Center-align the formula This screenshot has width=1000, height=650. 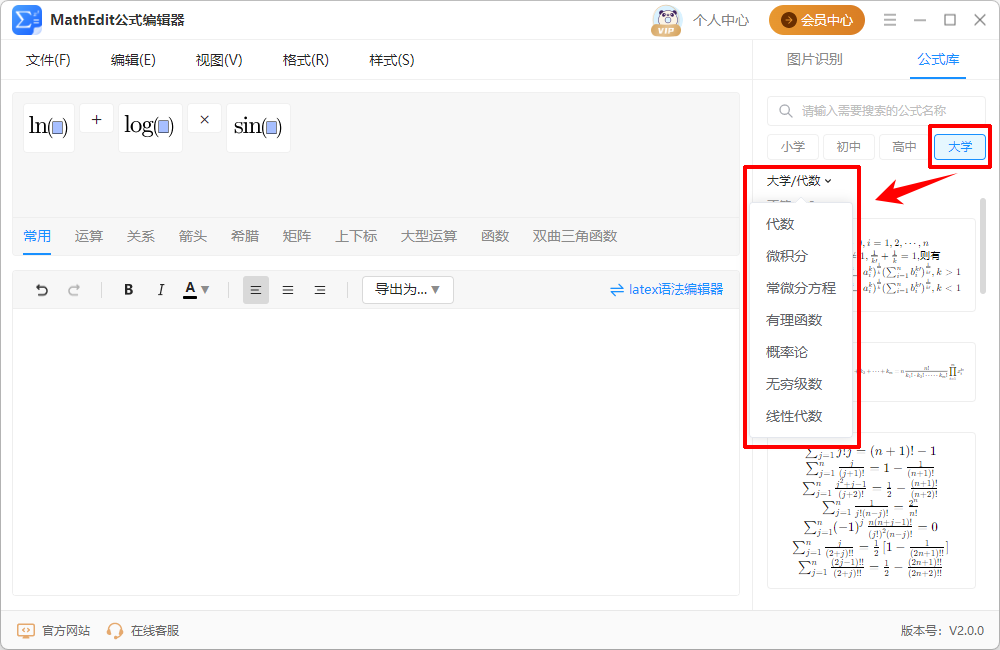(x=288, y=290)
